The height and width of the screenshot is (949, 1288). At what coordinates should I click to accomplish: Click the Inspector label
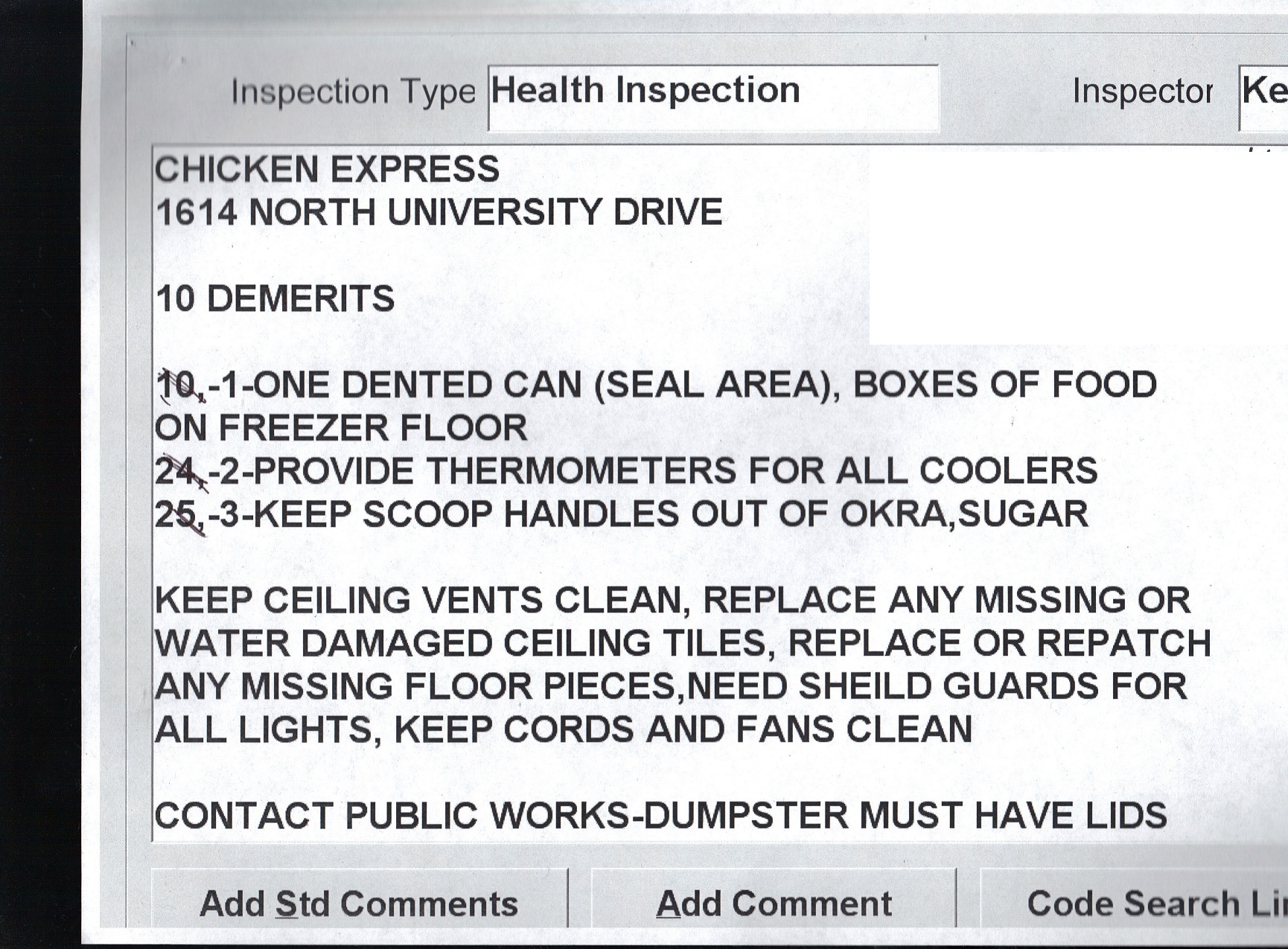coord(1142,92)
